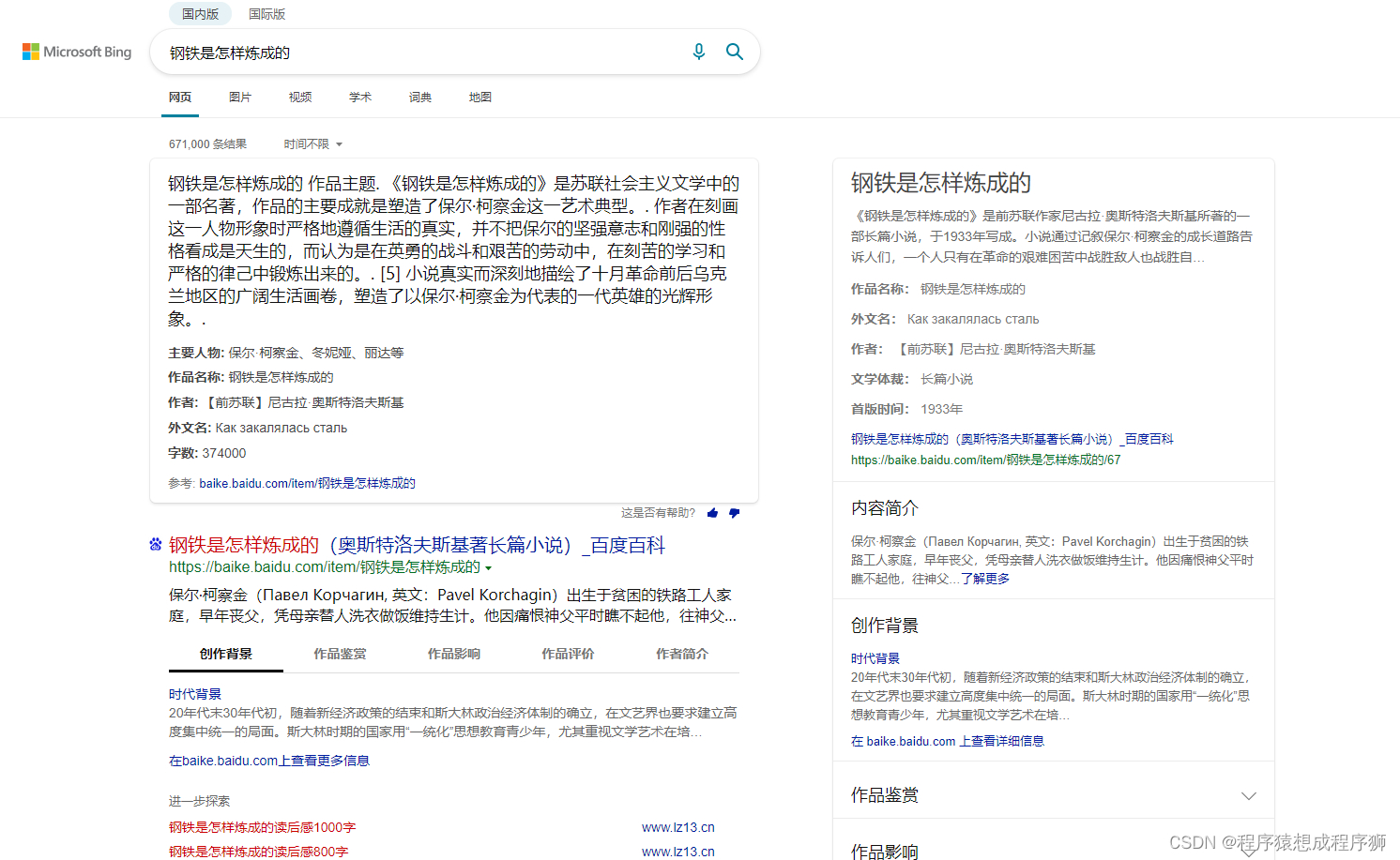The height and width of the screenshot is (860, 1400).
Task: Open 钢铁是怎样炼成的读后感800字 suggestion
Action: [x=258, y=852]
